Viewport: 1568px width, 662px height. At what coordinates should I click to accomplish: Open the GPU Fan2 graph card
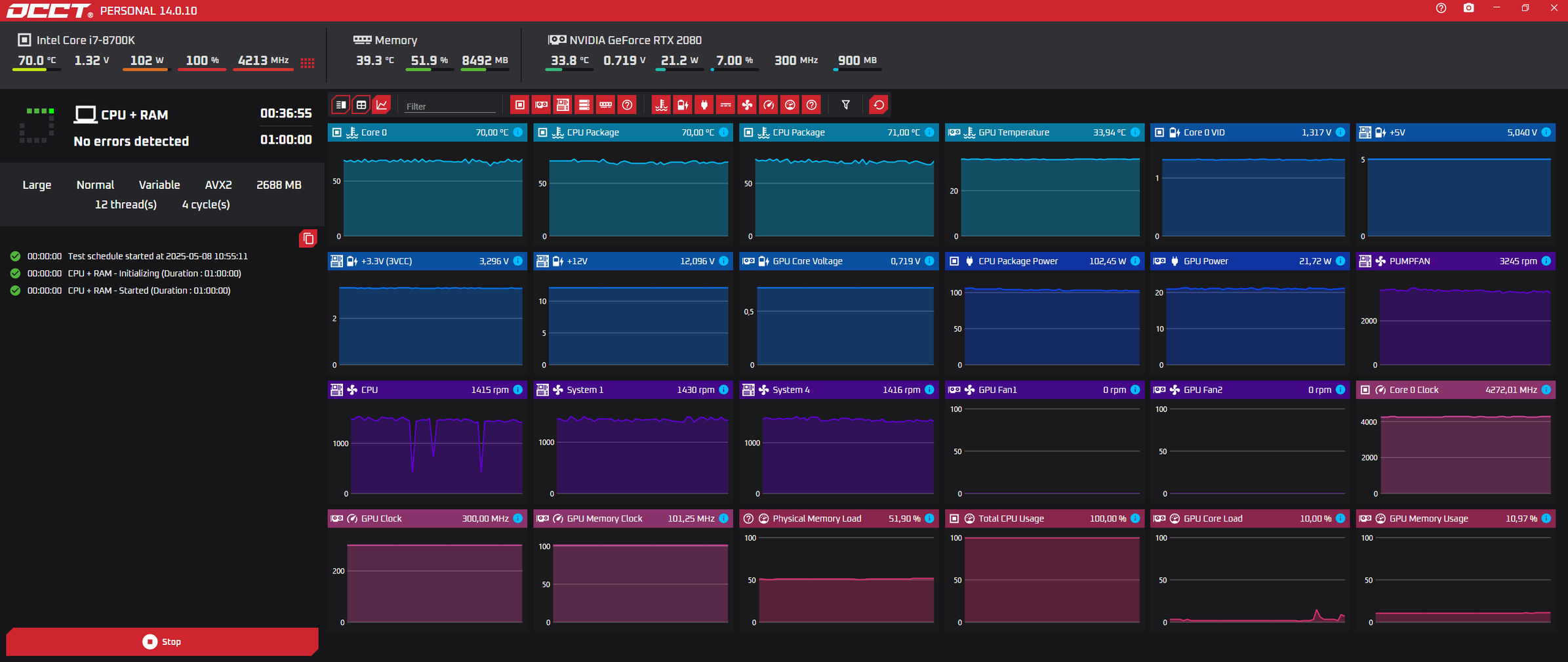[x=1250, y=441]
